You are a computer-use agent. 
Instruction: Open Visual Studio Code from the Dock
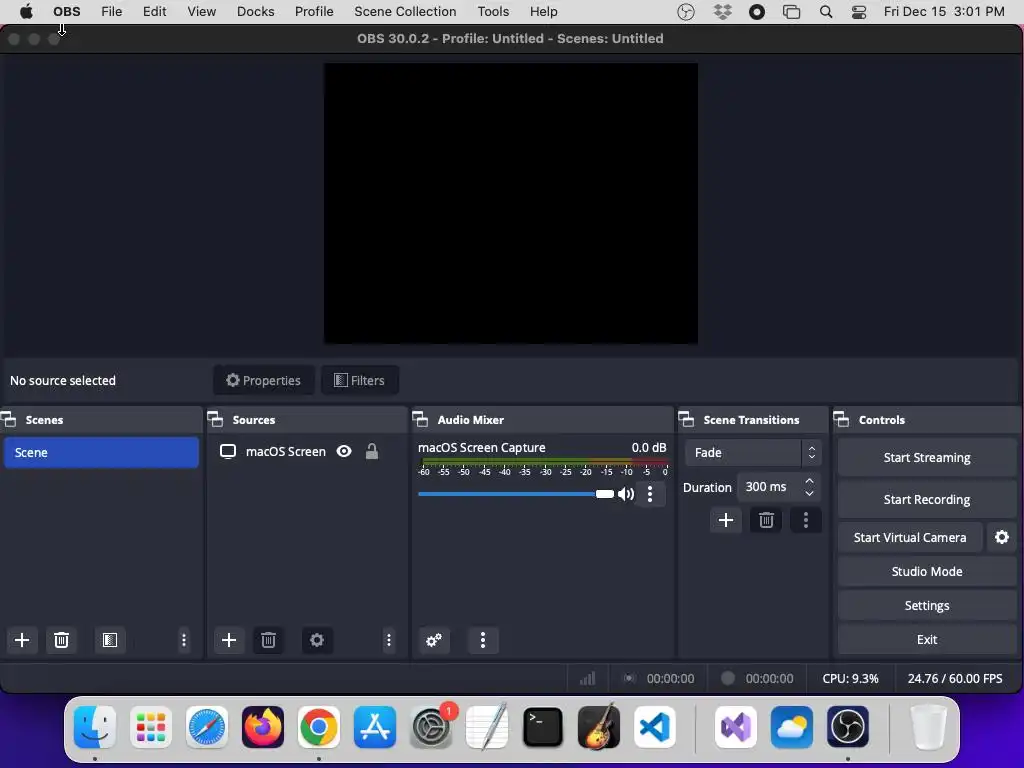(x=654, y=727)
